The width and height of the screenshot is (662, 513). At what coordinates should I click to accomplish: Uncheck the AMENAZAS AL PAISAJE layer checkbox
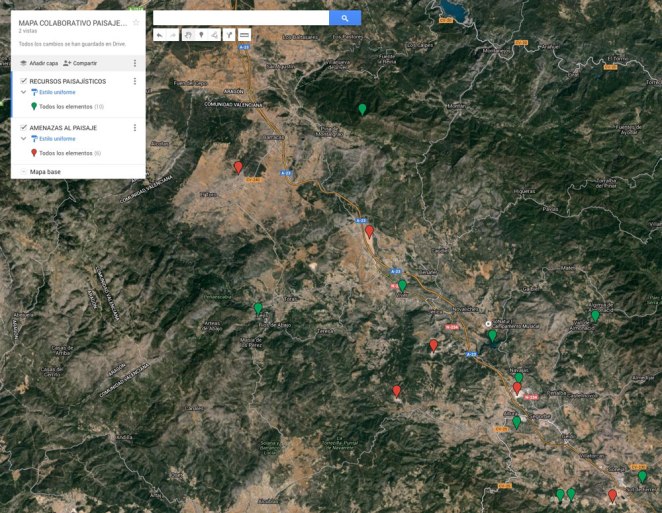(x=23, y=128)
